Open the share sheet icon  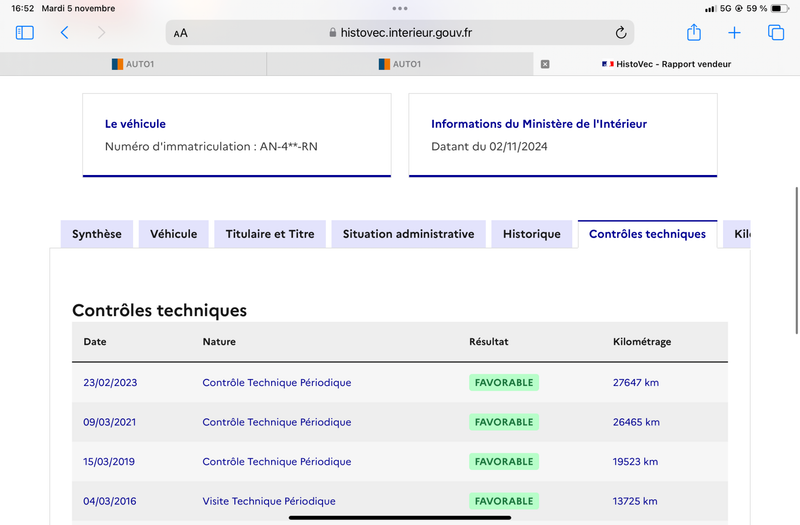(693, 32)
